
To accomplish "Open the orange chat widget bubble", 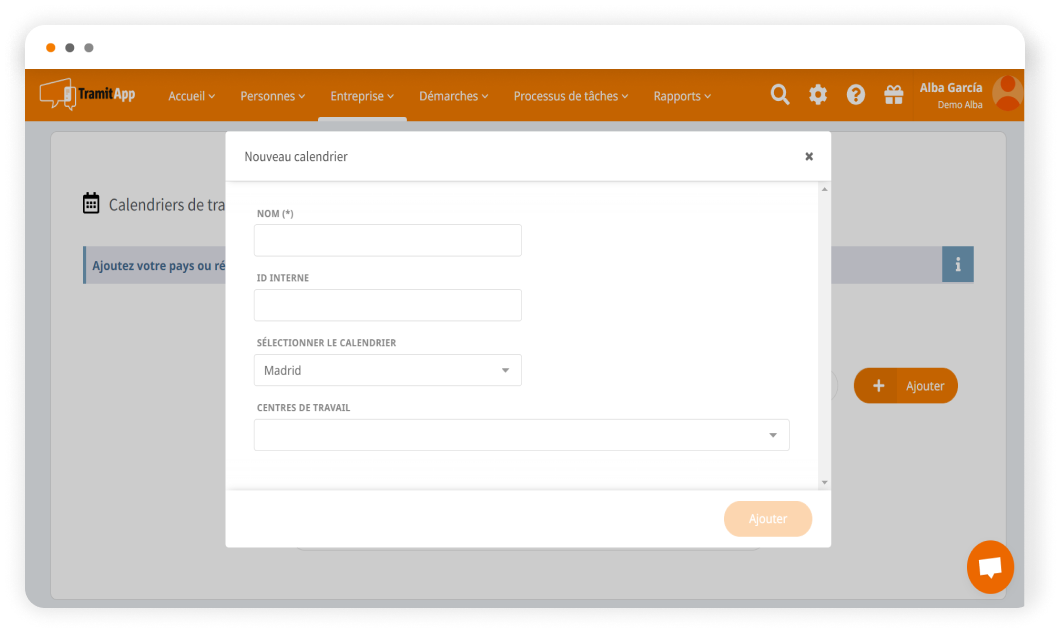I will 990,567.
